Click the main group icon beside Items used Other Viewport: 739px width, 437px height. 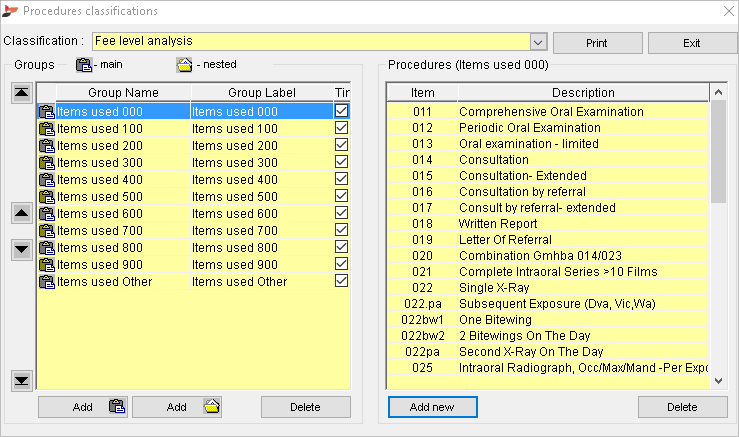click(47, 281)
